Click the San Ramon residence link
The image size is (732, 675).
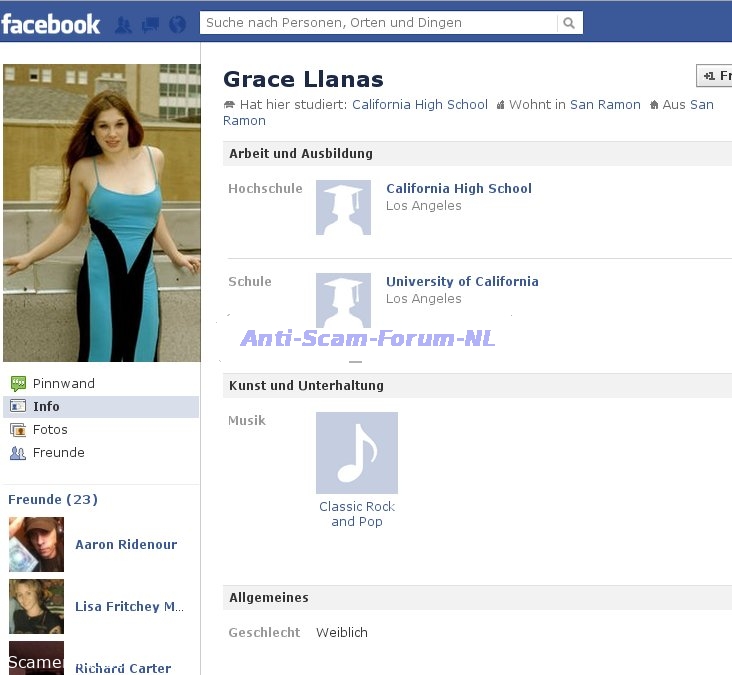605,104
